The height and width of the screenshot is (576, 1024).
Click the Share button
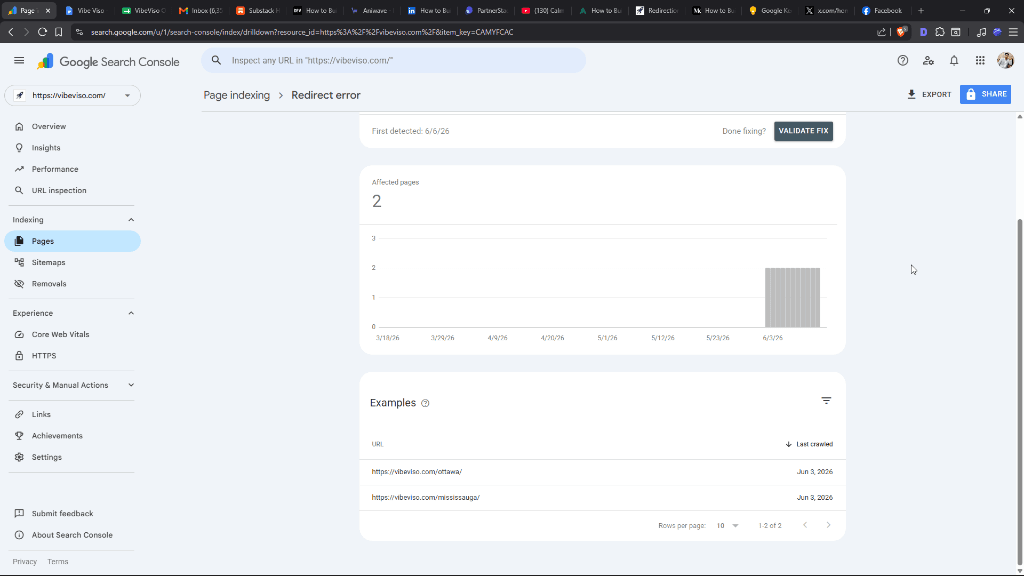985,95
